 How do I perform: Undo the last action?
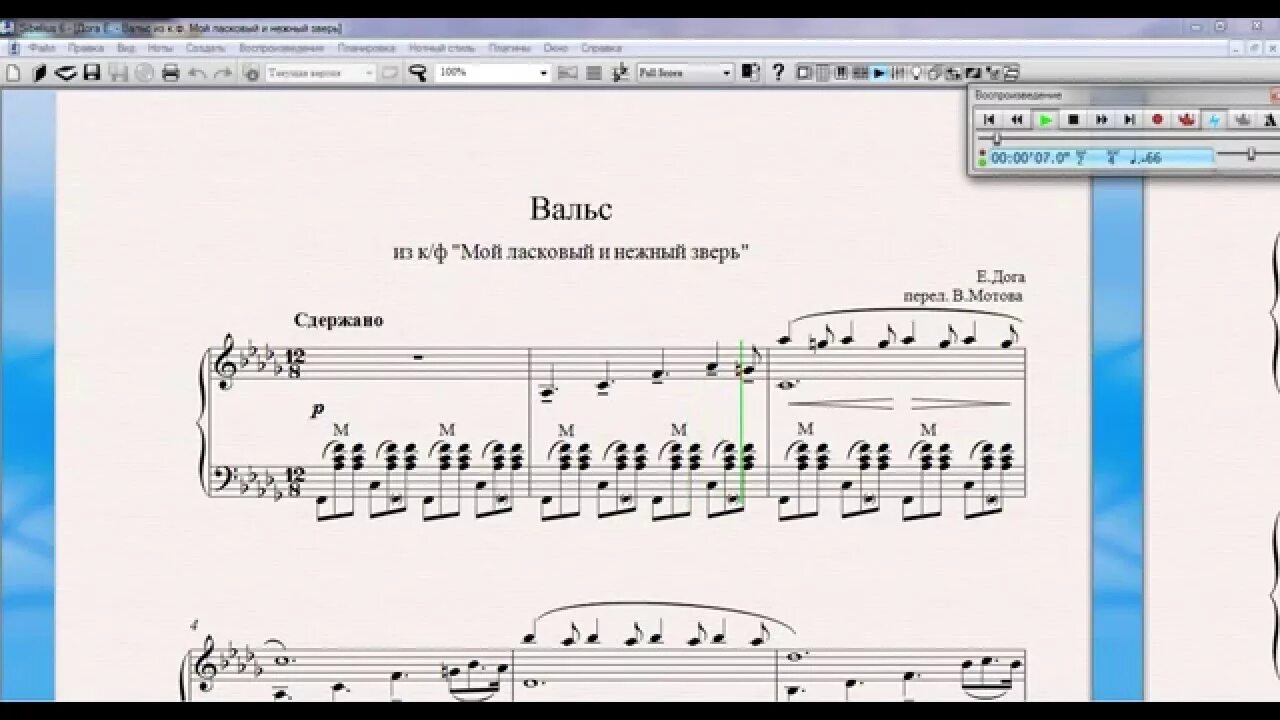pos(197,72)
